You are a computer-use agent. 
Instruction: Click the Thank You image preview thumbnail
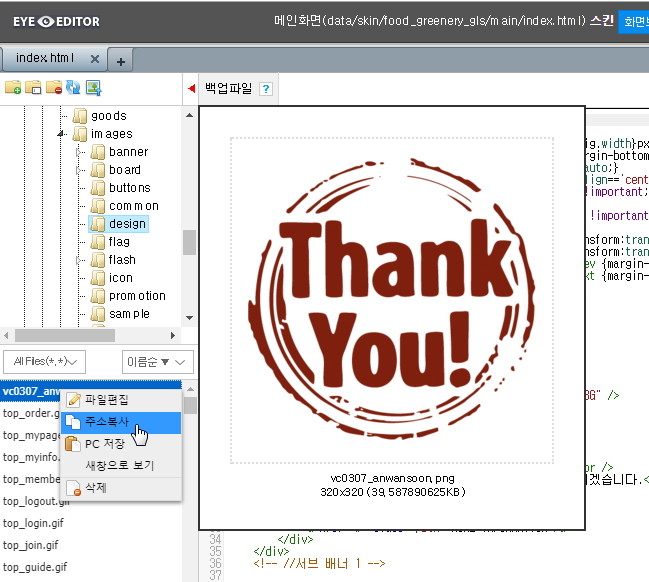click(x=392, y=300)
